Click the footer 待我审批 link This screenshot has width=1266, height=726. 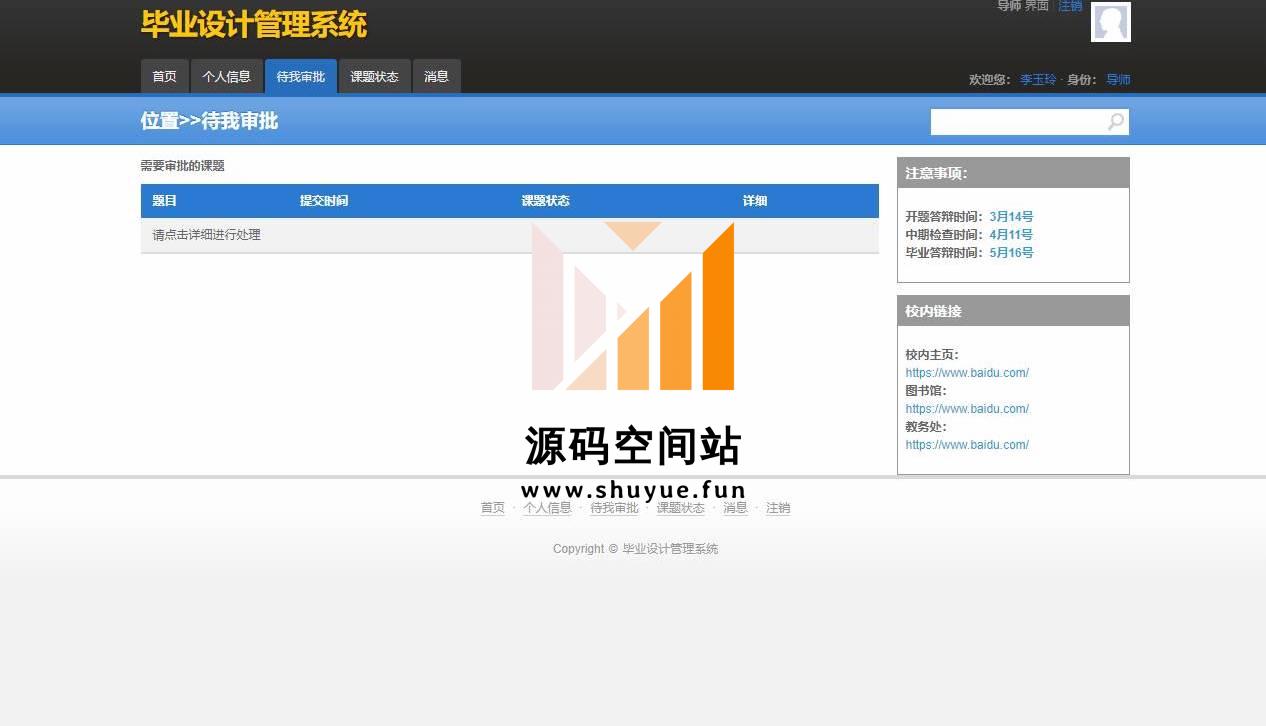[614, 508]
